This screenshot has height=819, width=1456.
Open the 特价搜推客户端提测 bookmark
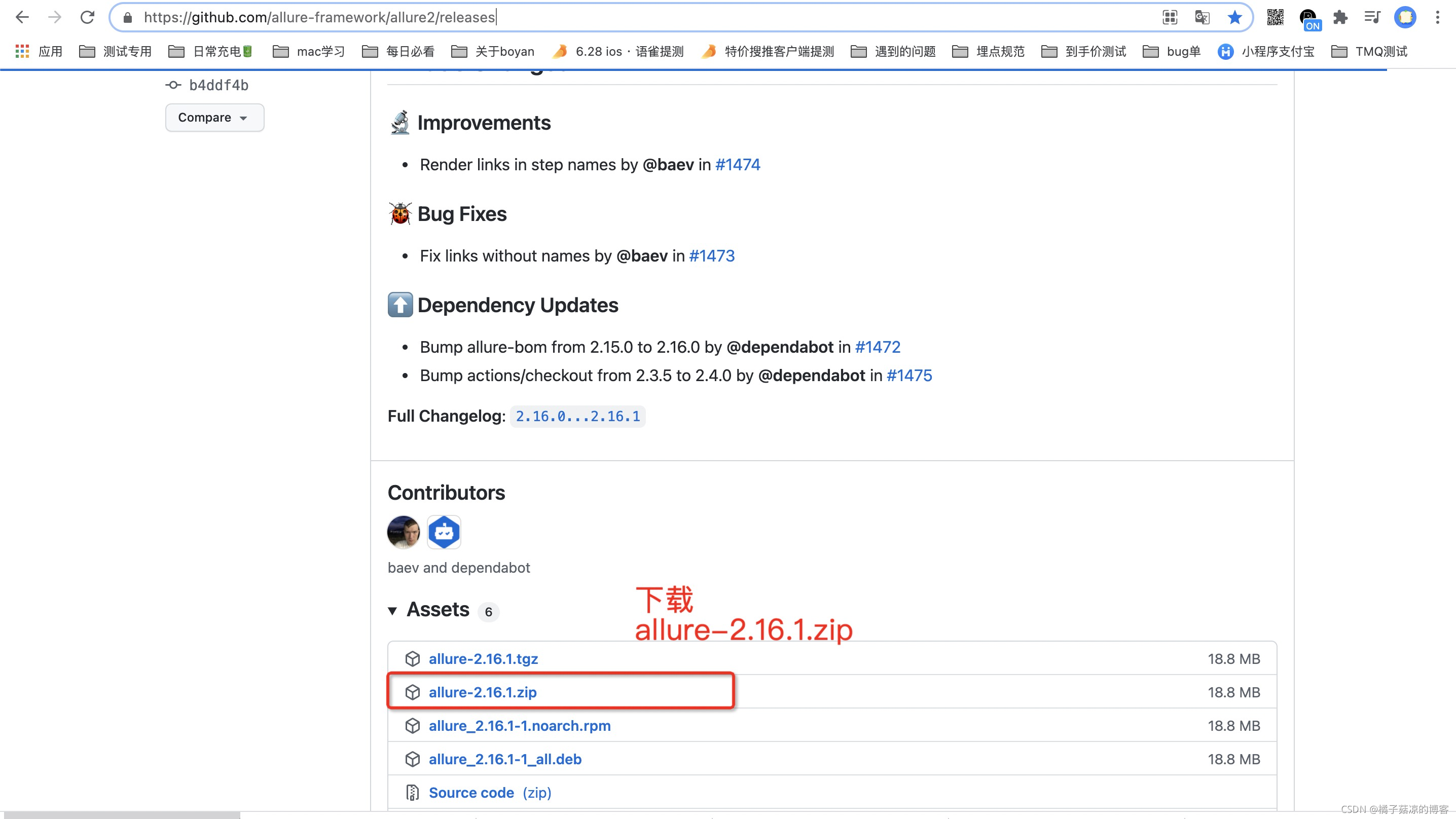768,51
